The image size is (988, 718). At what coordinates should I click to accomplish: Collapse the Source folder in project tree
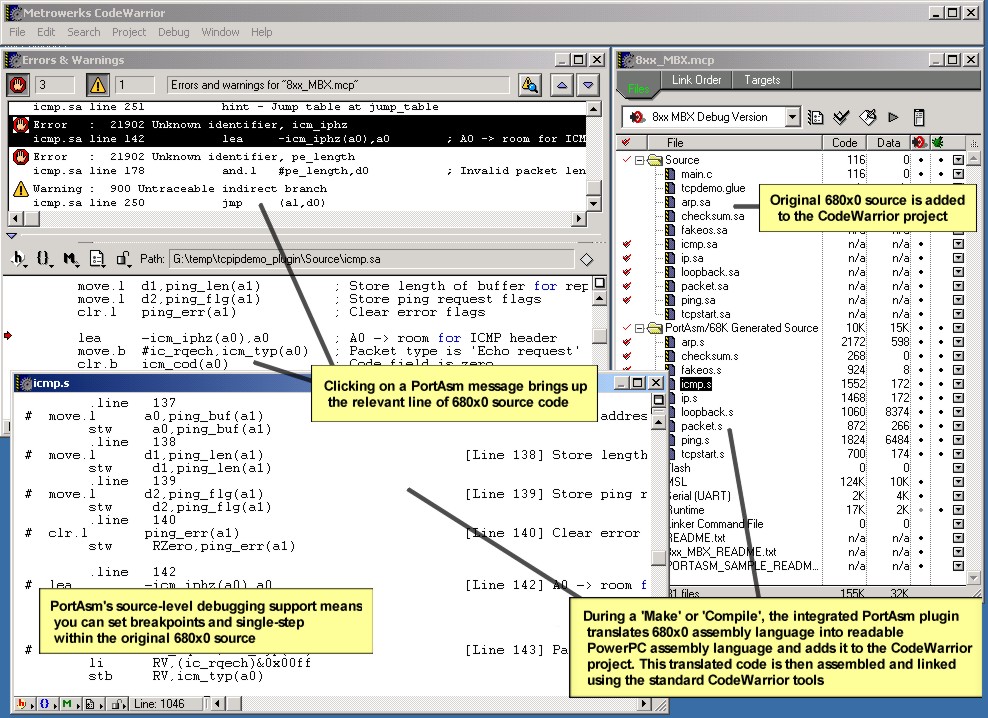coord(638,160)
